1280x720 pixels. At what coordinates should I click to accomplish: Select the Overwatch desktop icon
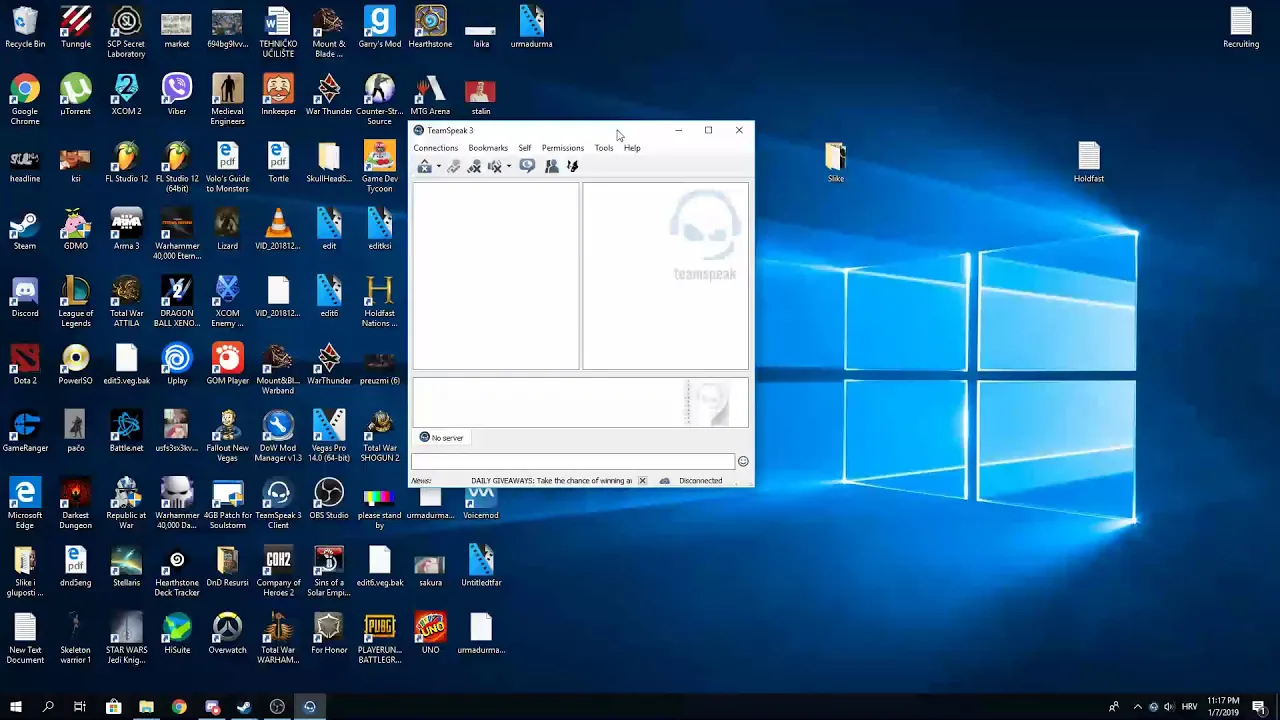pyautogui.click(x=227, y=633)
